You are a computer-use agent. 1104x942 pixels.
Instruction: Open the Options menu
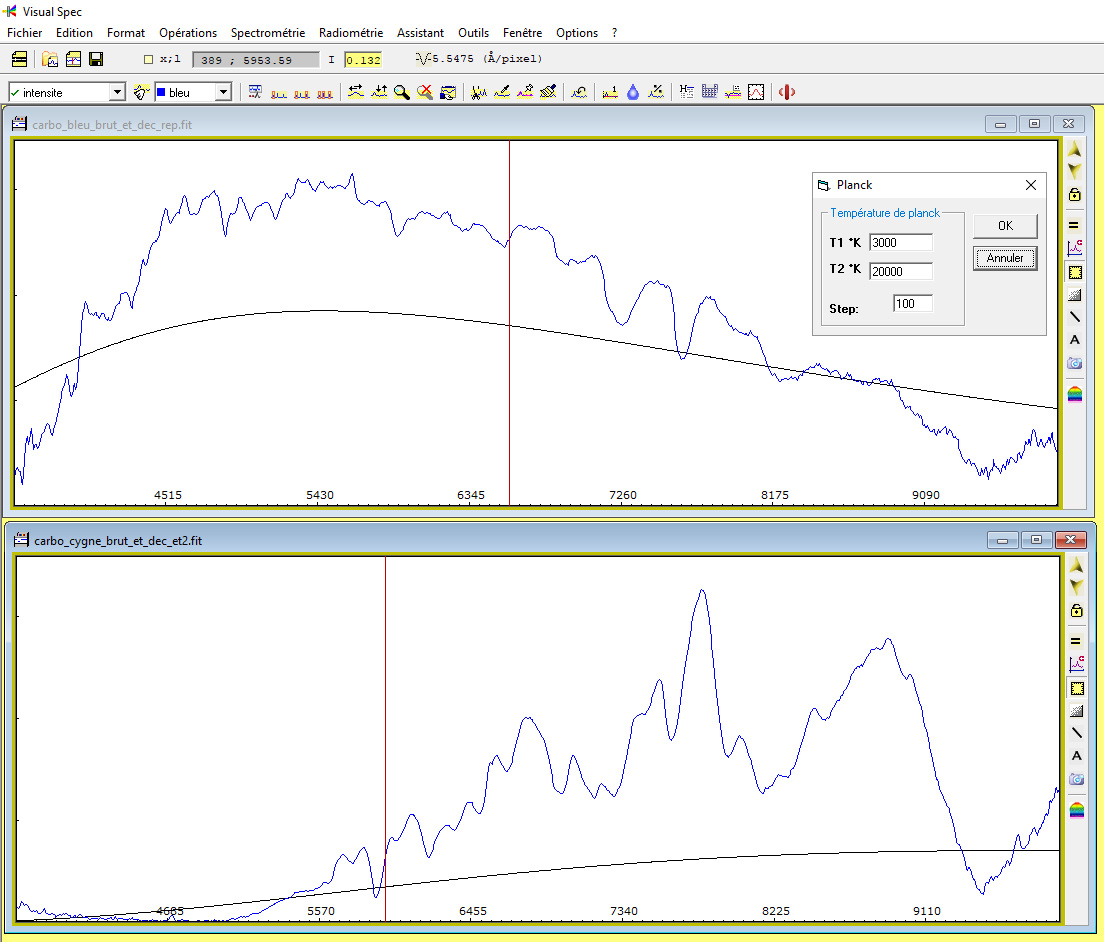[577, 33]
